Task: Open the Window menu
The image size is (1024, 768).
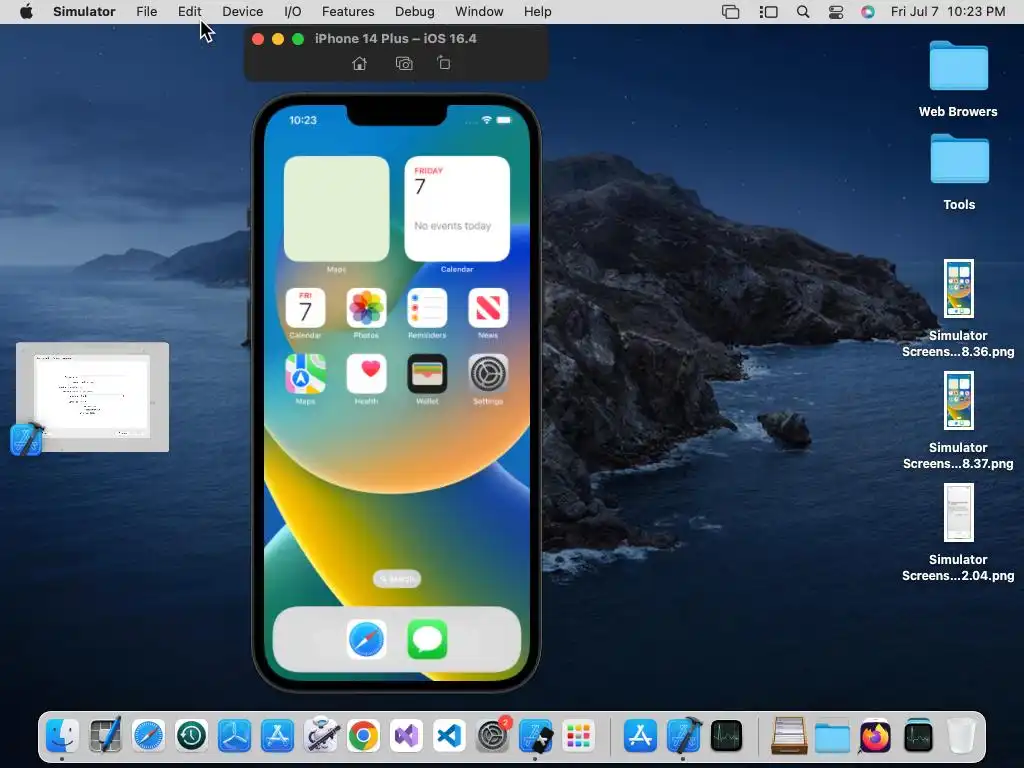Action: pyautogui.click(x=479, y=12)
